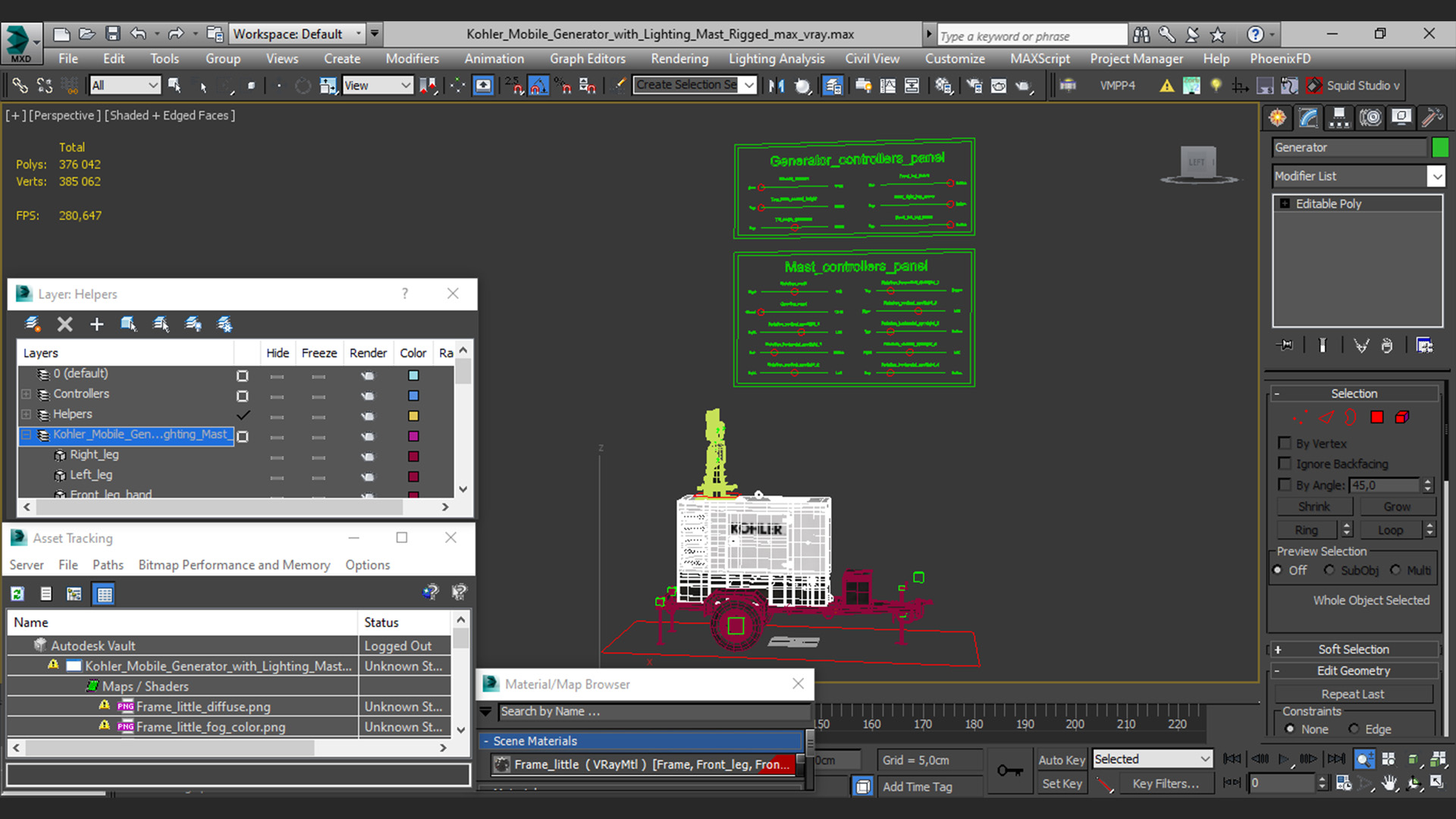The image size is (1456, 819).
Task: Open the Create panel tab (sun icon)
Action: click(1278, 118)
